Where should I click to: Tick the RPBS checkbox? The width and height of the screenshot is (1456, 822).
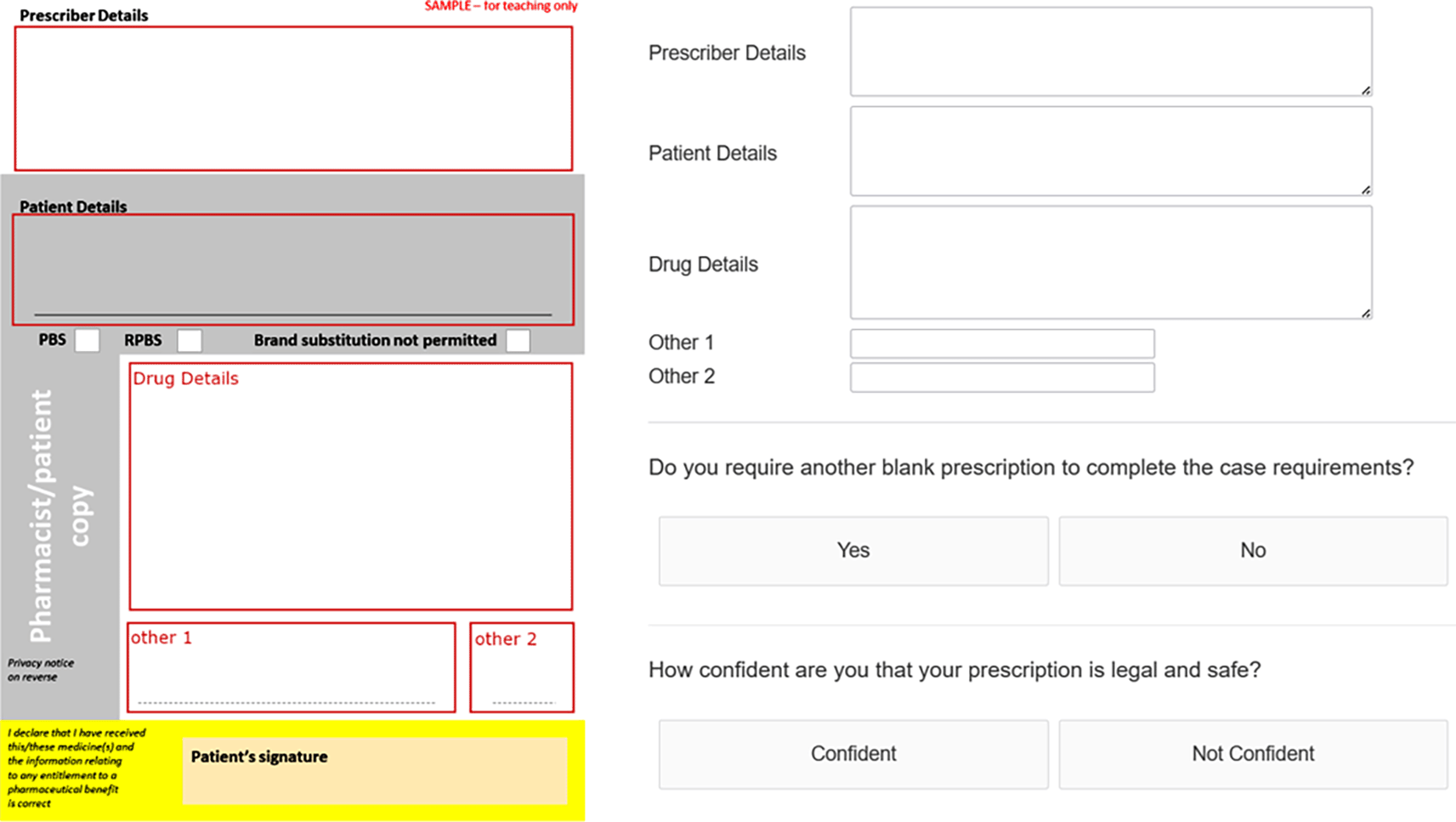pyautogui.click(x=190, y=340)
